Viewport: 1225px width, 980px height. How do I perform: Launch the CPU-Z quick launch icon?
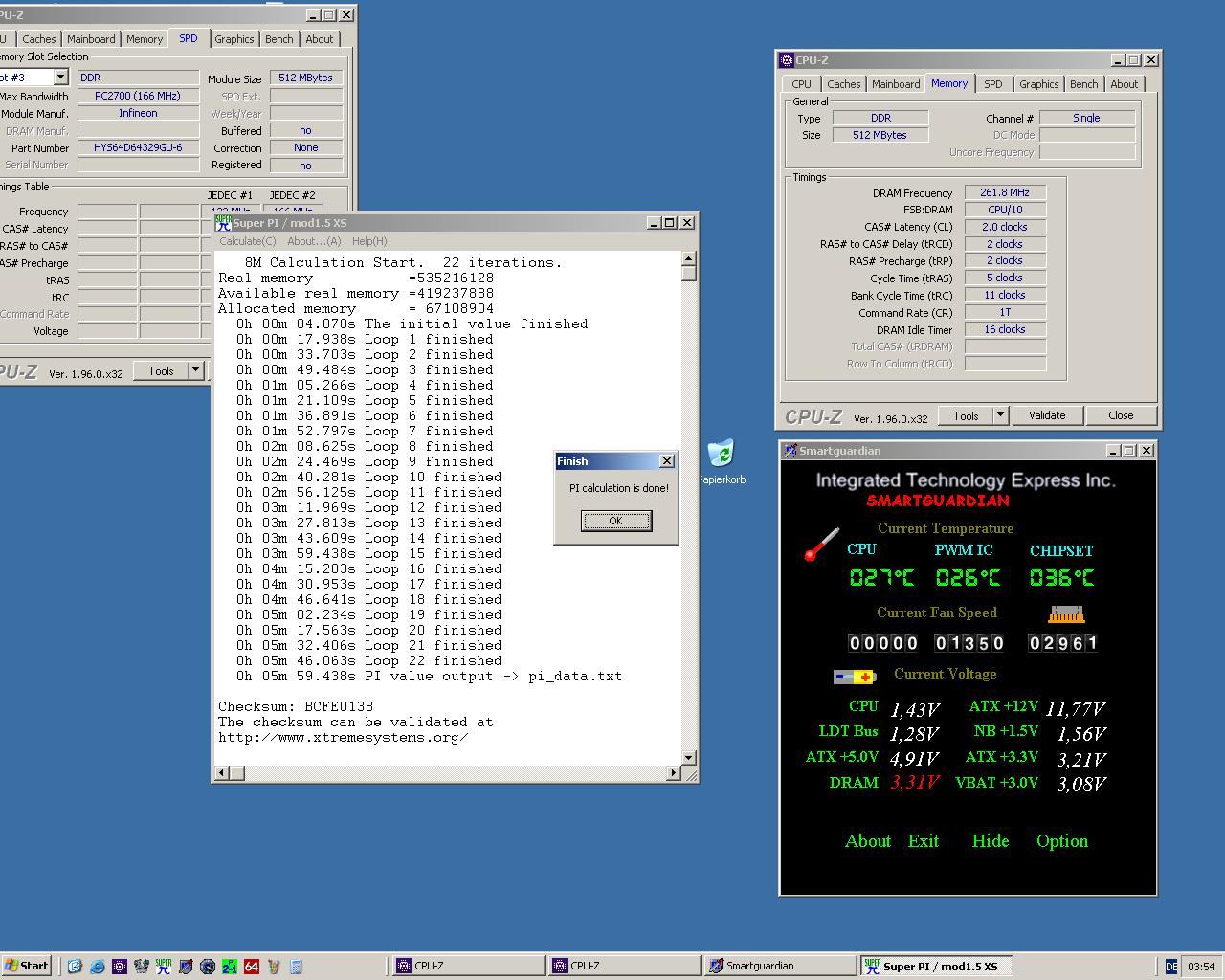point(120,967)
